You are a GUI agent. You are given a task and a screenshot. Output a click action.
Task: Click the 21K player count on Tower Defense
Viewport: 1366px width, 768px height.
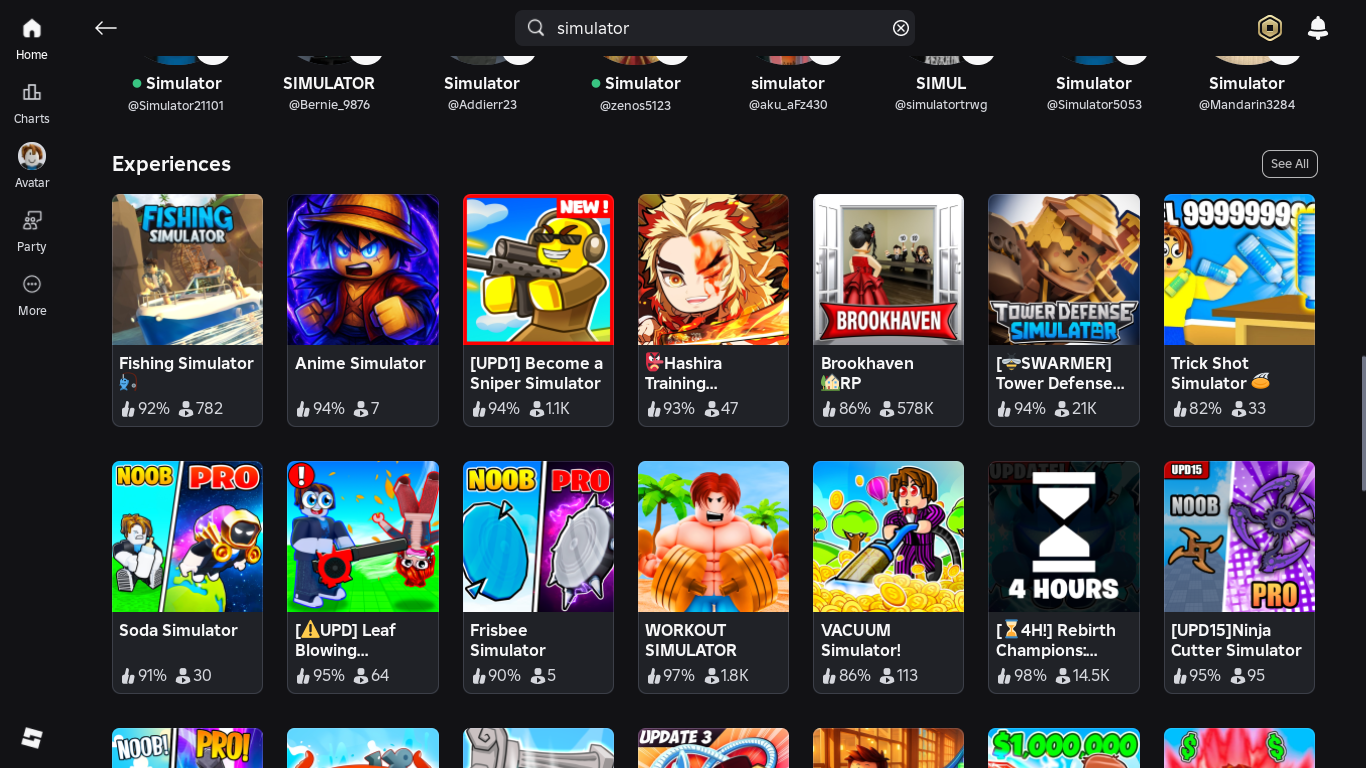pyautogui.click(x=1075, y=409)
